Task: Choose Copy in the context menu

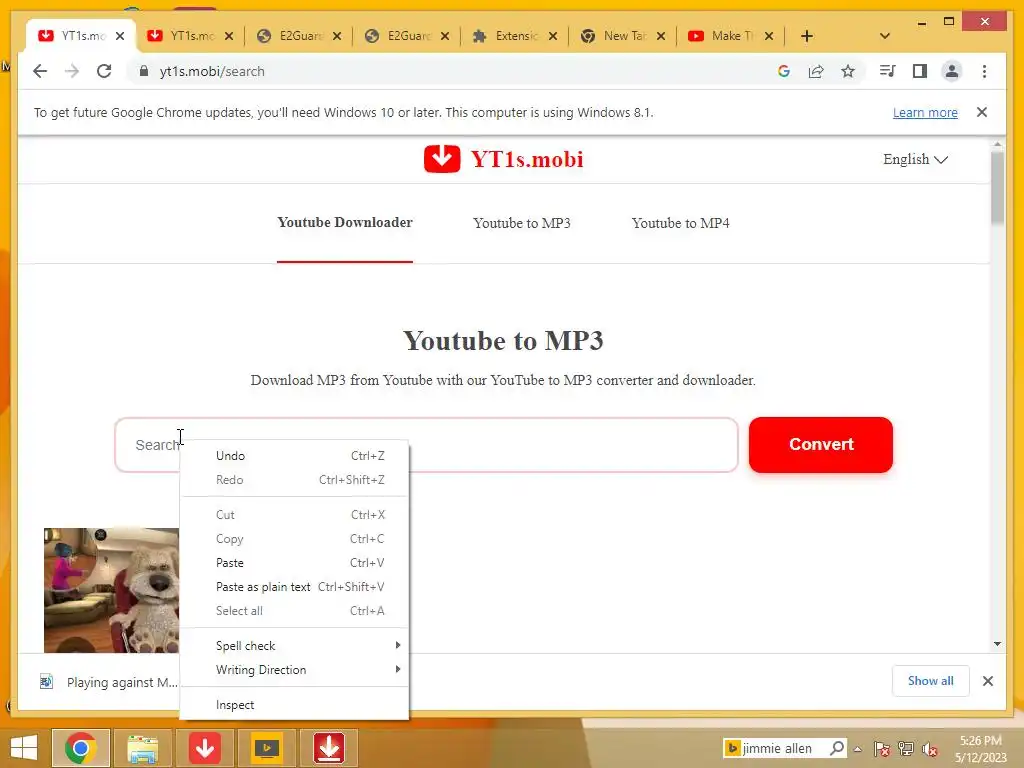Action: 295,539
